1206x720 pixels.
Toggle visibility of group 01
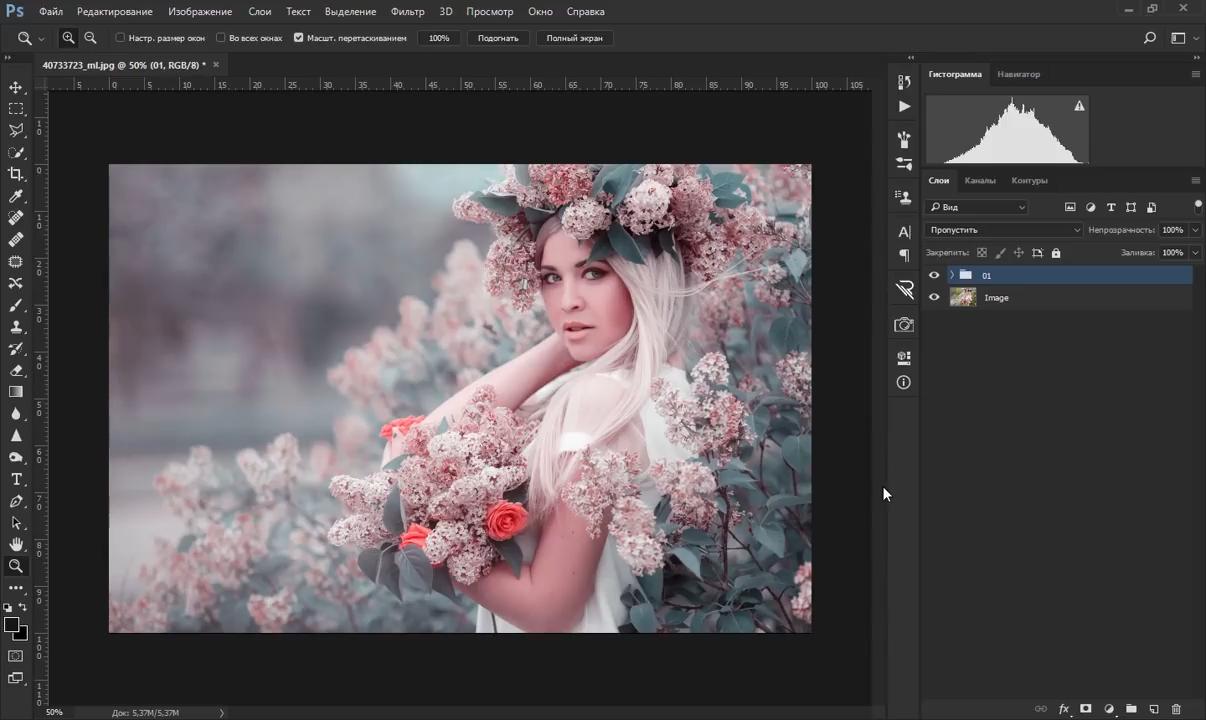point(934,275)
